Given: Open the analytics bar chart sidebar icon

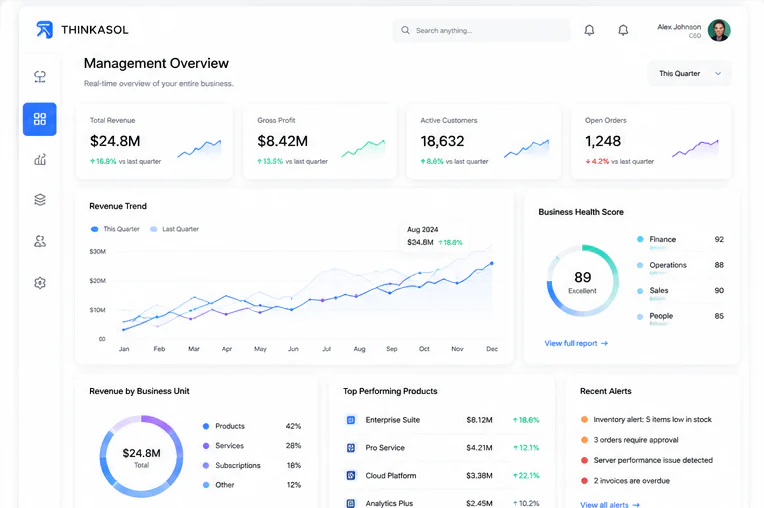Looking at the screenshot, I should coord(40,159).
